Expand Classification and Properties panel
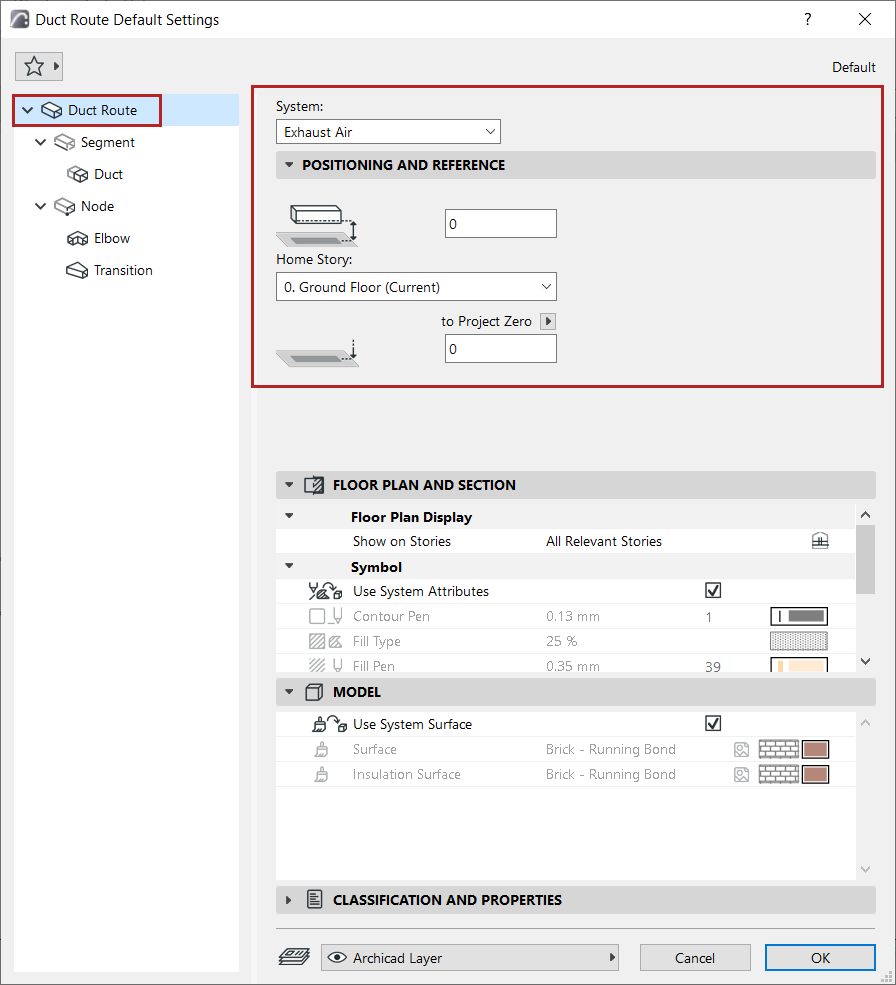The image size is (896, 985). (x=289, y=900)
